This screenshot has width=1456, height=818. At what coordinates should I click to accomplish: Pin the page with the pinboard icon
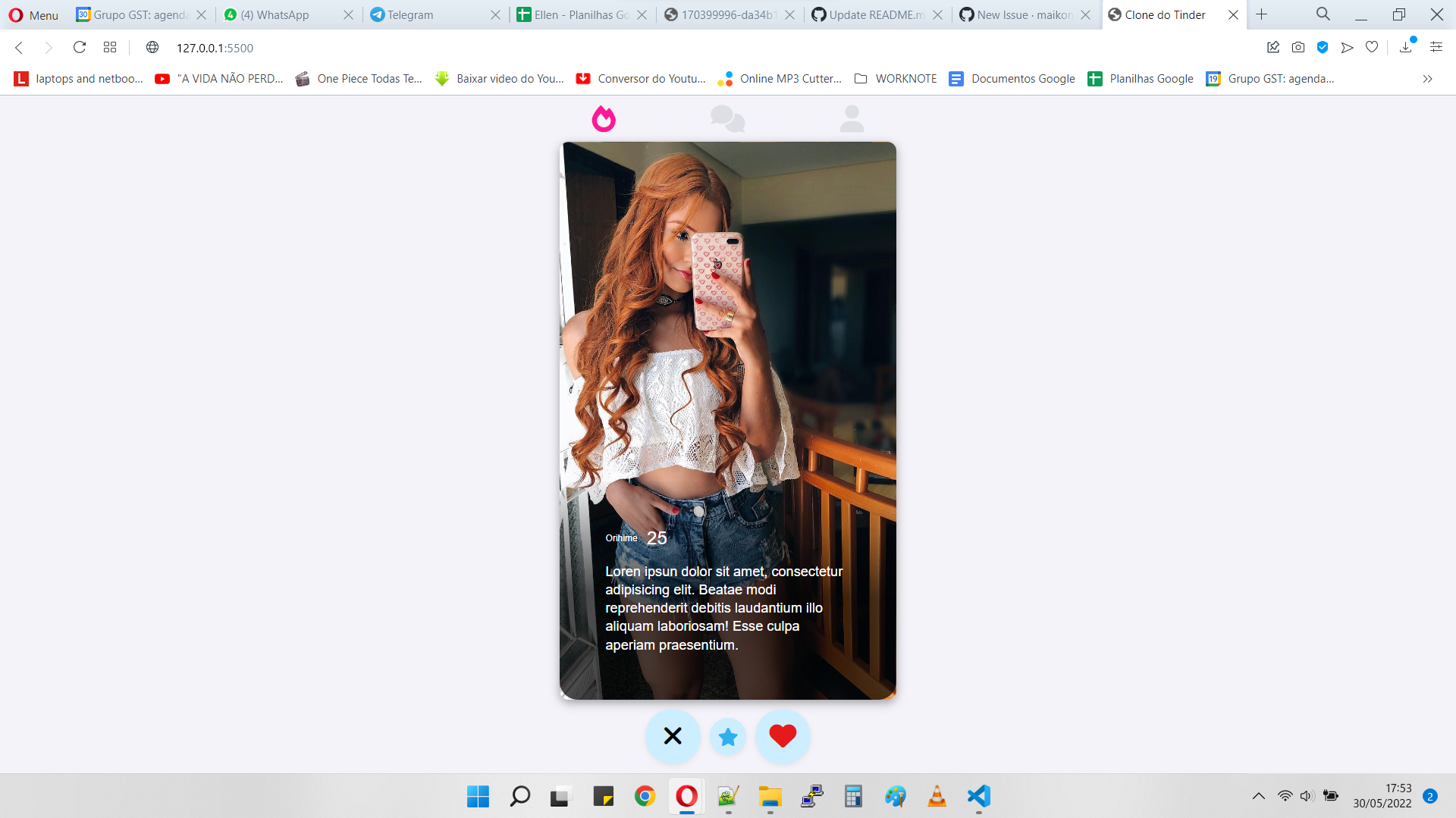coord(1273,47)
